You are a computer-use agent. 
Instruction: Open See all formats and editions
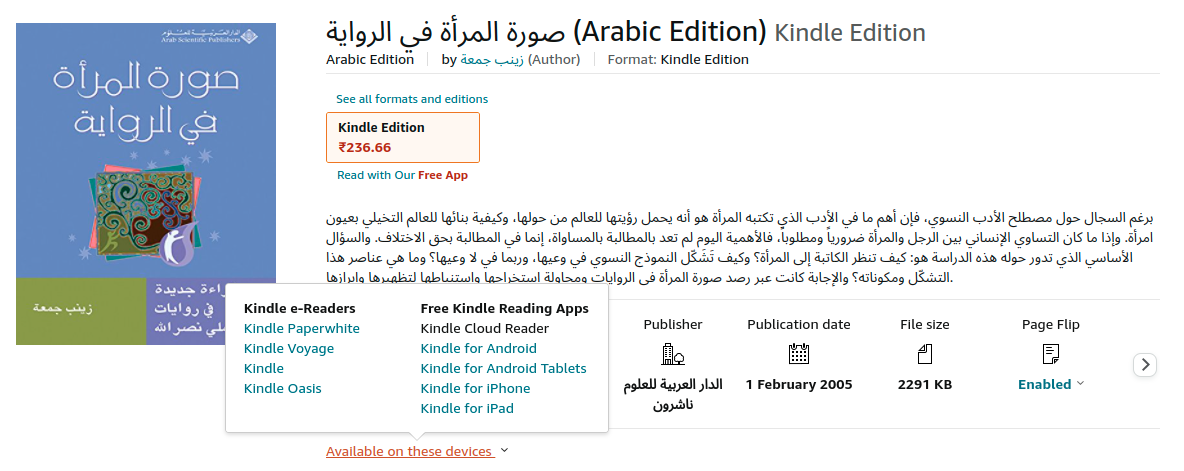click(412, 99)
